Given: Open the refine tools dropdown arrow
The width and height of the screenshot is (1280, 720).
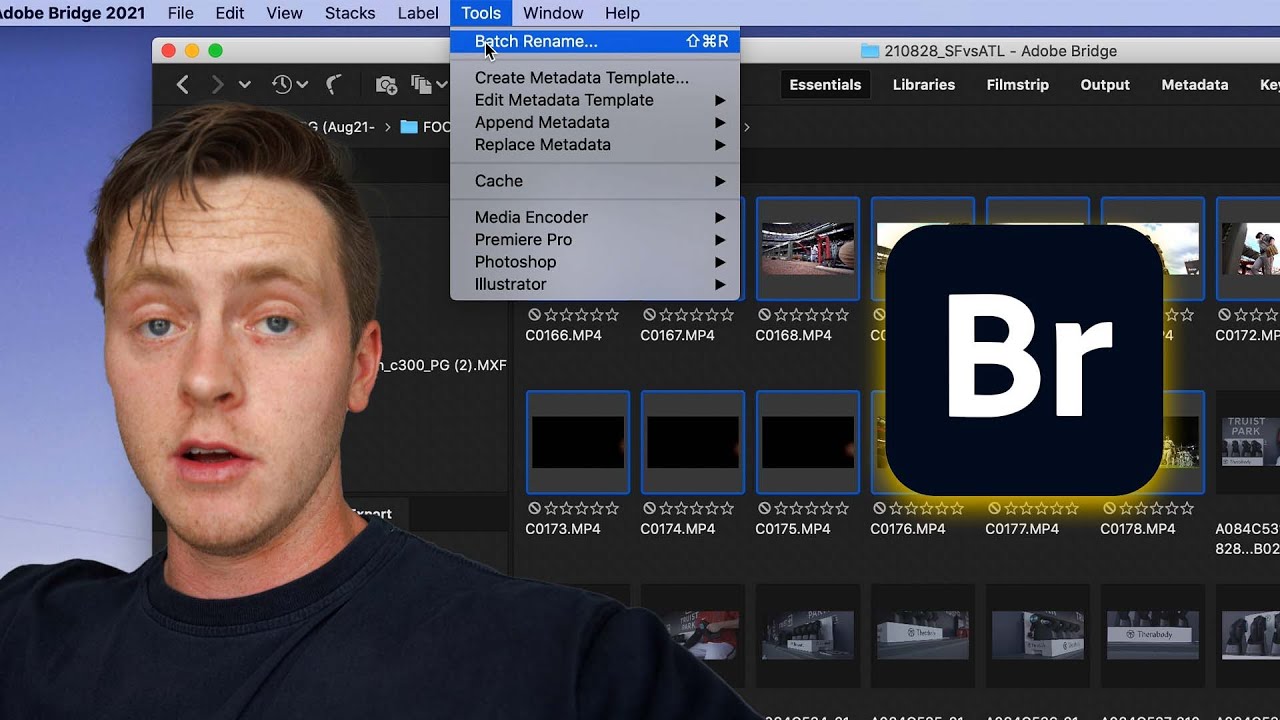Looking at the screenshot, I should pos(441,85).
